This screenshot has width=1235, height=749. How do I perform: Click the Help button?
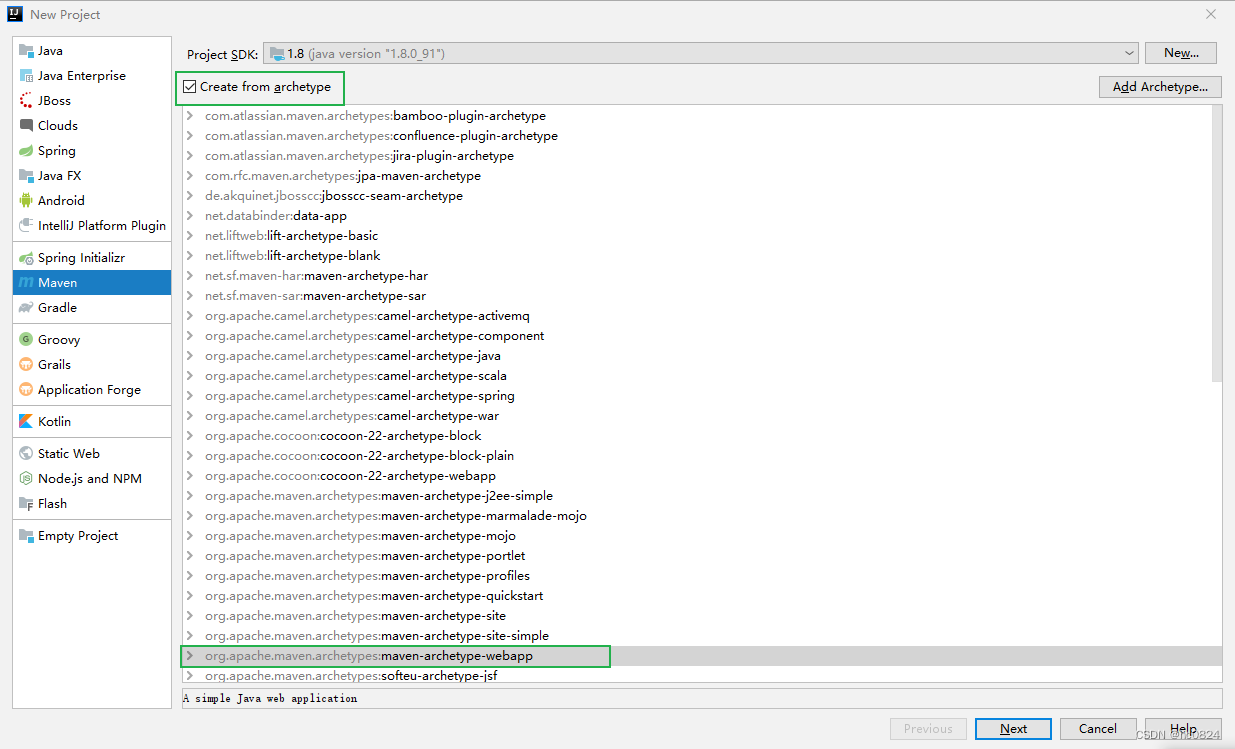(x=1183, y=729)
